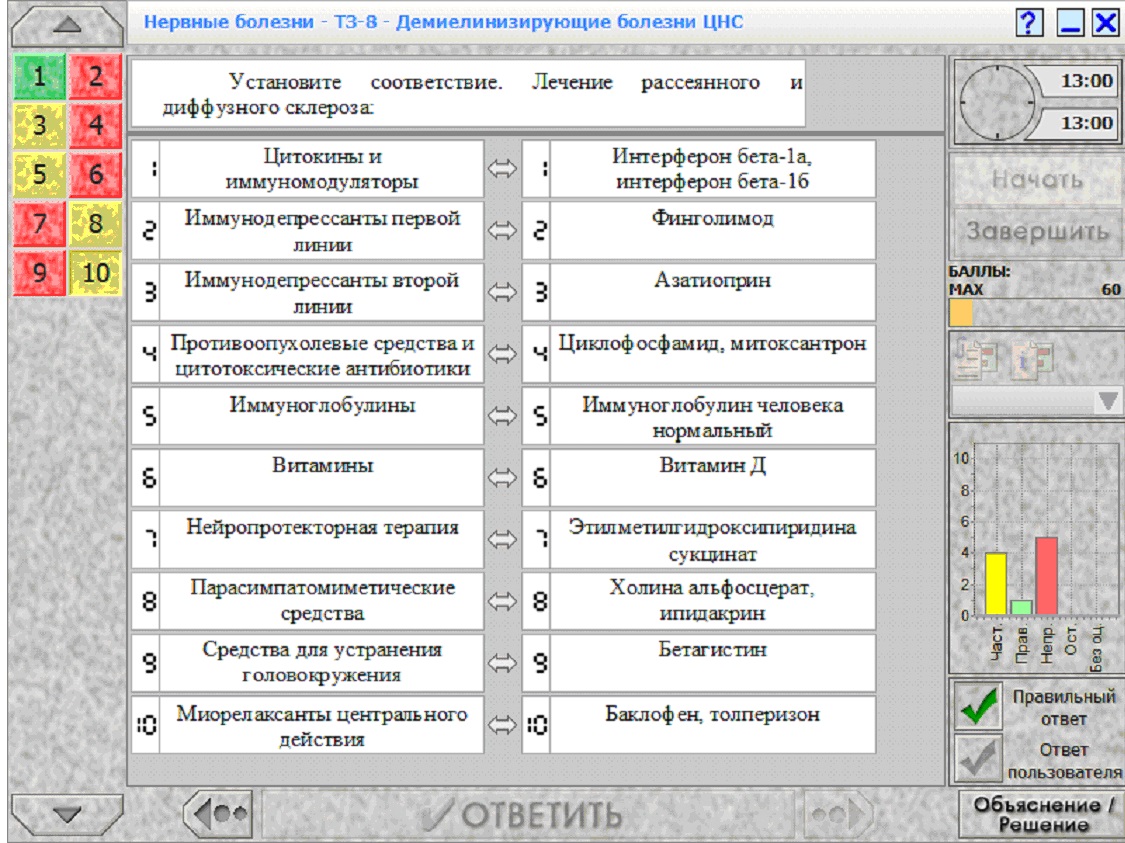Image resolution: width=1125 pixels, height=843 pixels.
Task: Click the link arrow for Нейропротекторная терапия
Action: click(x=502, y=540)
